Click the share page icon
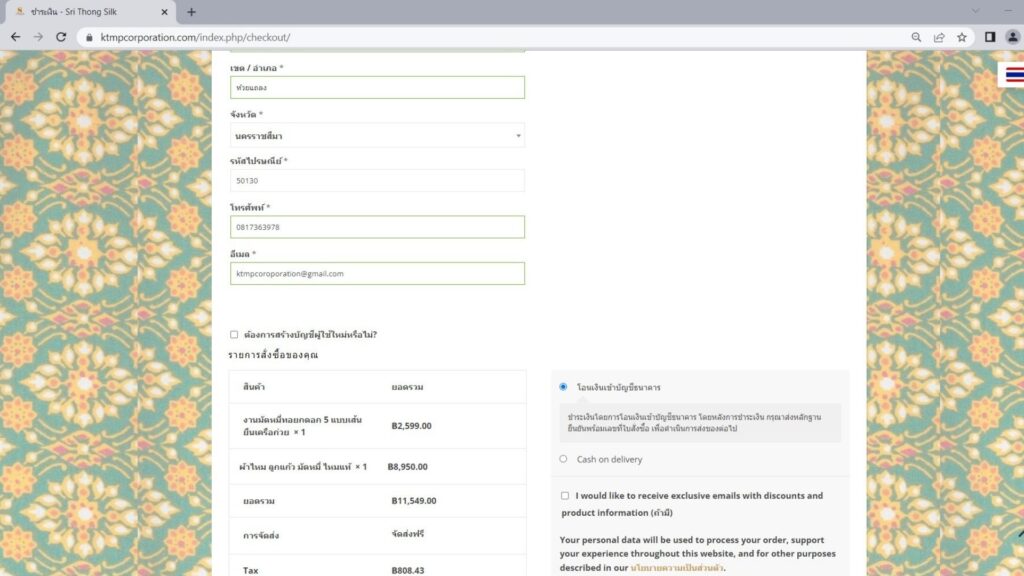 (939, 37)
